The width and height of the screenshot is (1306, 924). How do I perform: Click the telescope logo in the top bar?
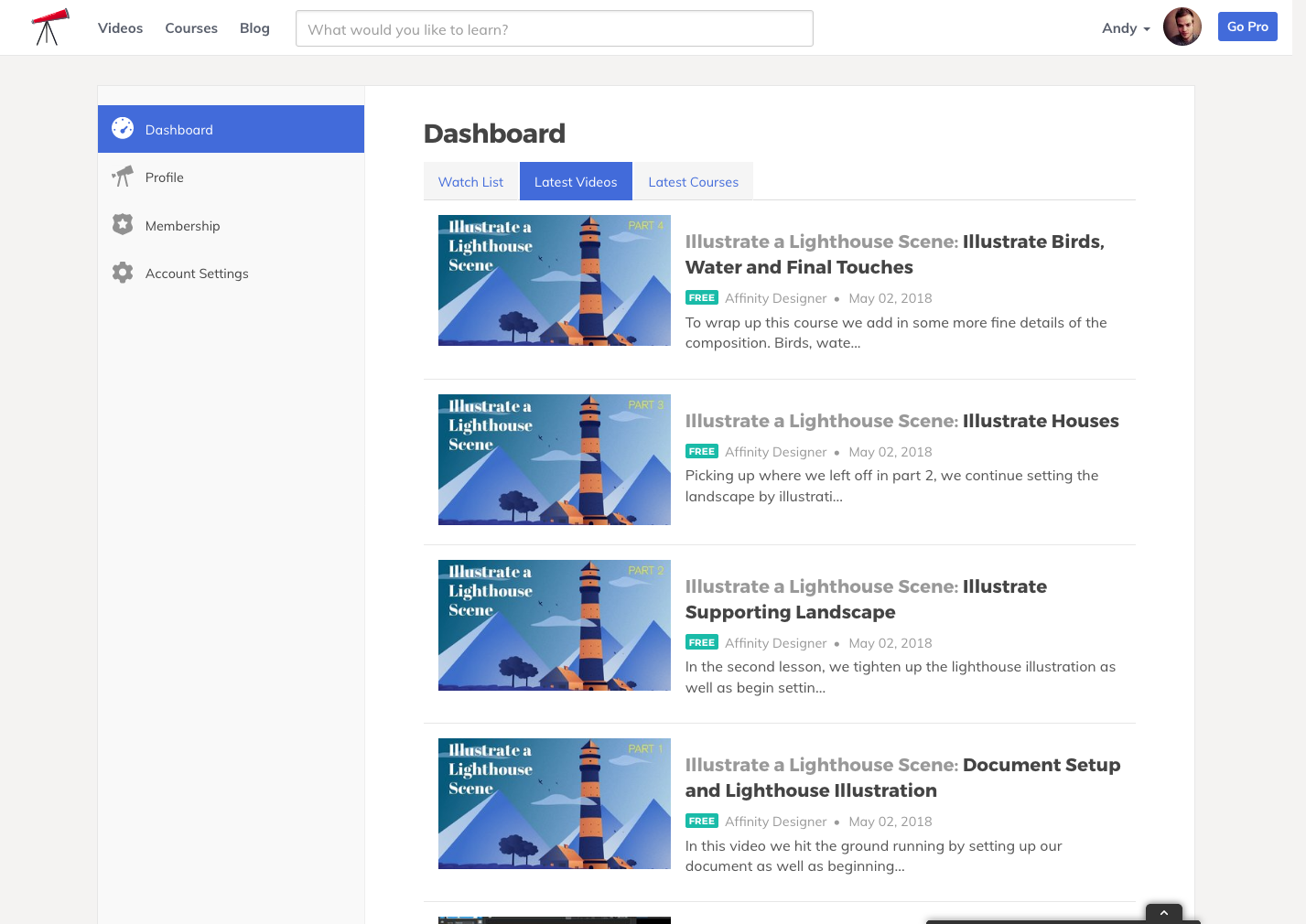[49, 27]
